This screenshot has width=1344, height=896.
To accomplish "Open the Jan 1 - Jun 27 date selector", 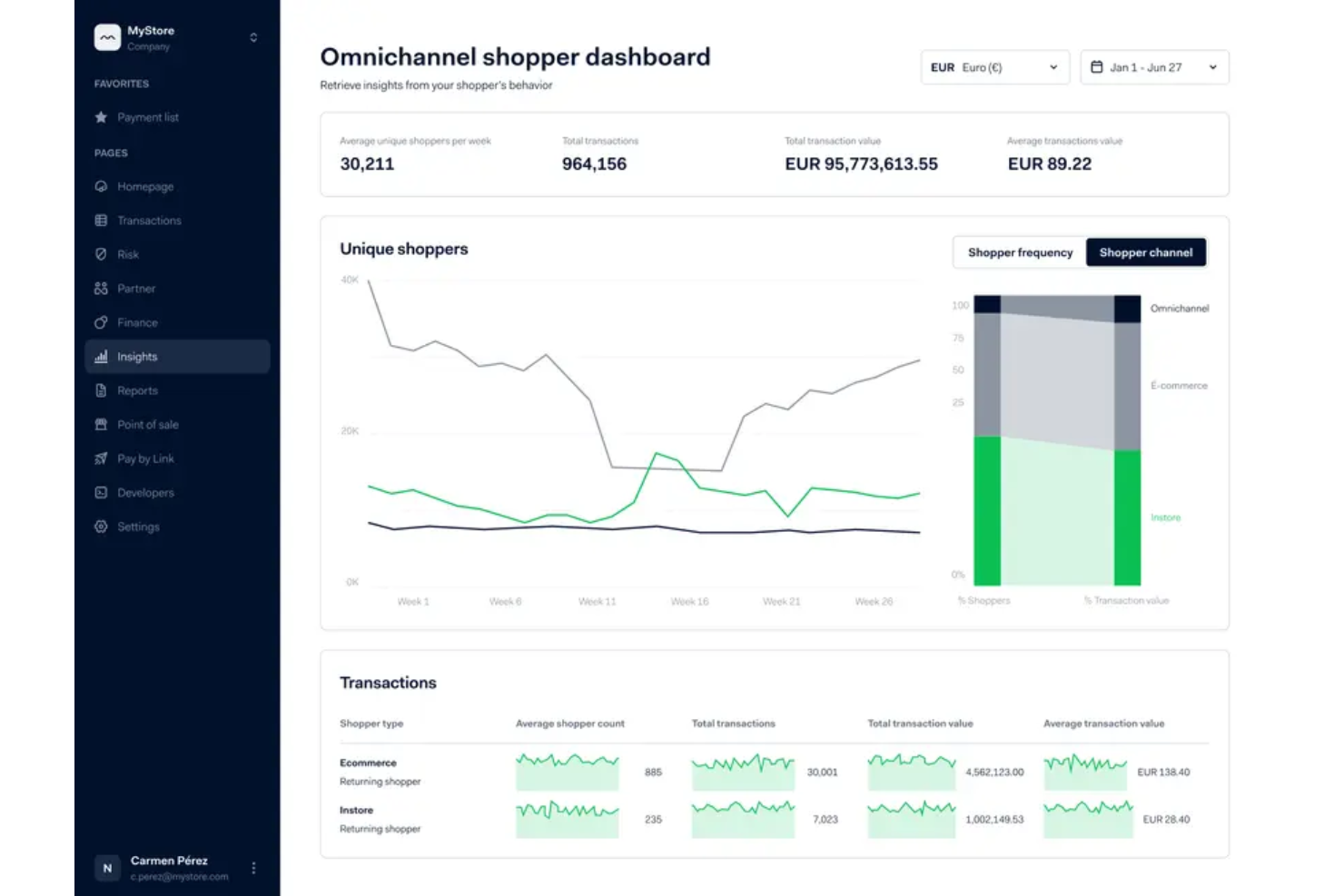I will (x=1154, y=66).
